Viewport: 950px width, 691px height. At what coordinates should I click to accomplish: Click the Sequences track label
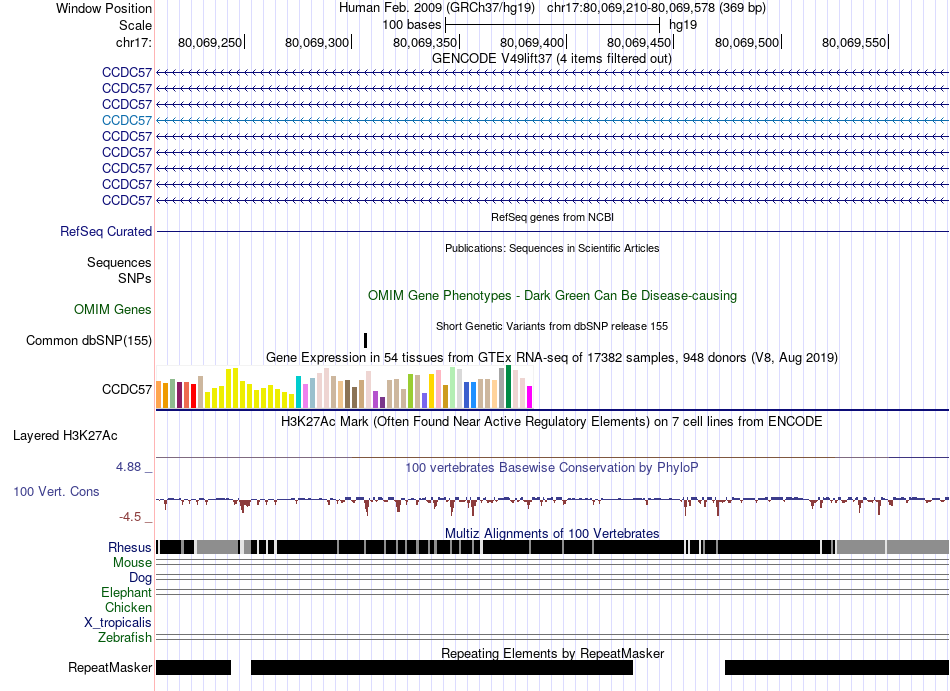tap(119, 262)
